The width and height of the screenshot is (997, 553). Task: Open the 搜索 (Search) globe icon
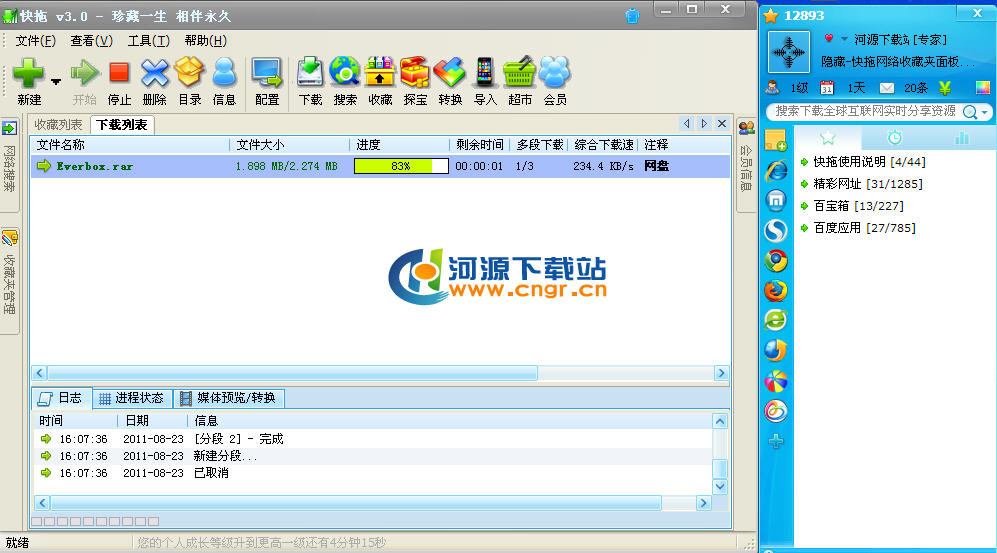point(345,71)
